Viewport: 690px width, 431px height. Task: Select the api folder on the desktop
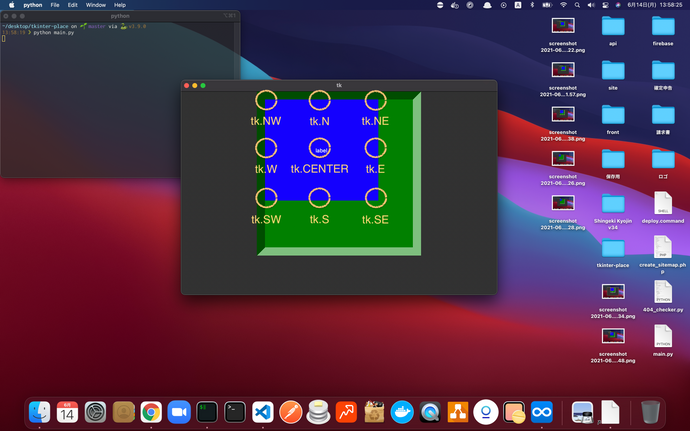[x=613, y=30]
